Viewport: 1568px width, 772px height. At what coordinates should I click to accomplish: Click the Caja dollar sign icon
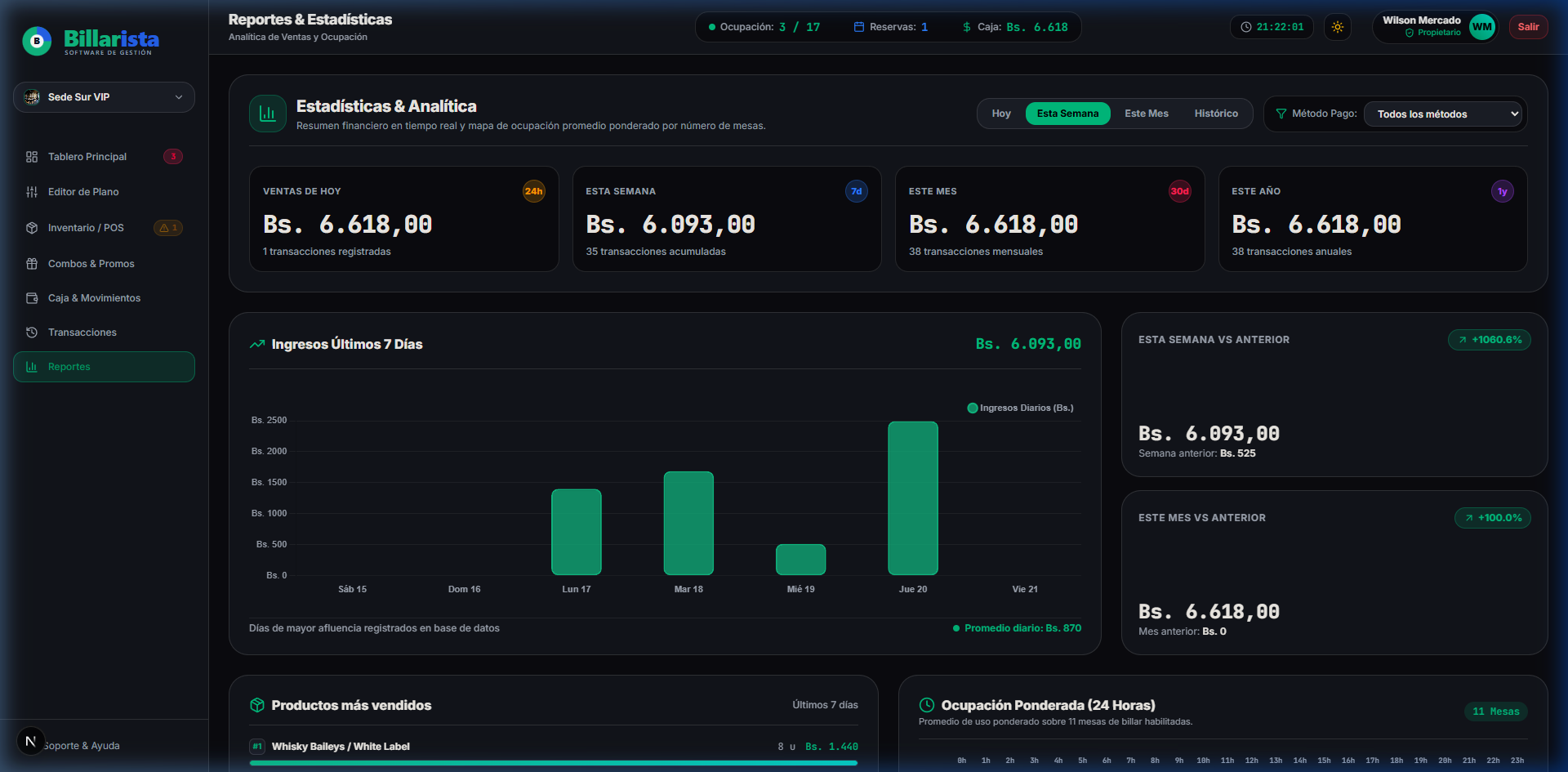tap(967, 27)
